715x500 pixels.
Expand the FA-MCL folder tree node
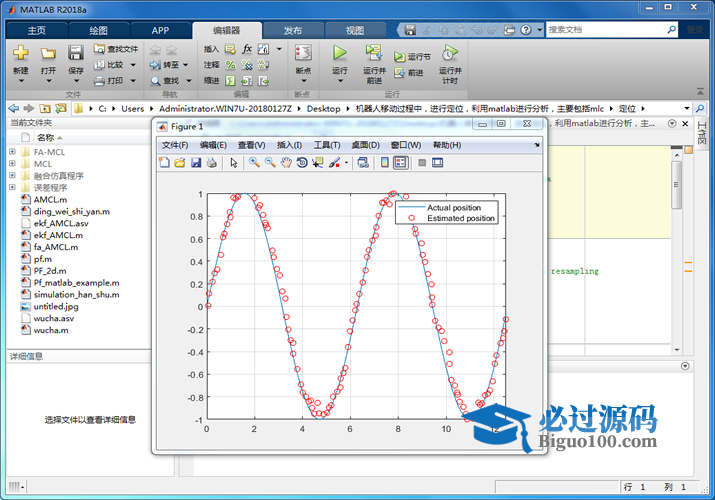[x=12, y=152]
